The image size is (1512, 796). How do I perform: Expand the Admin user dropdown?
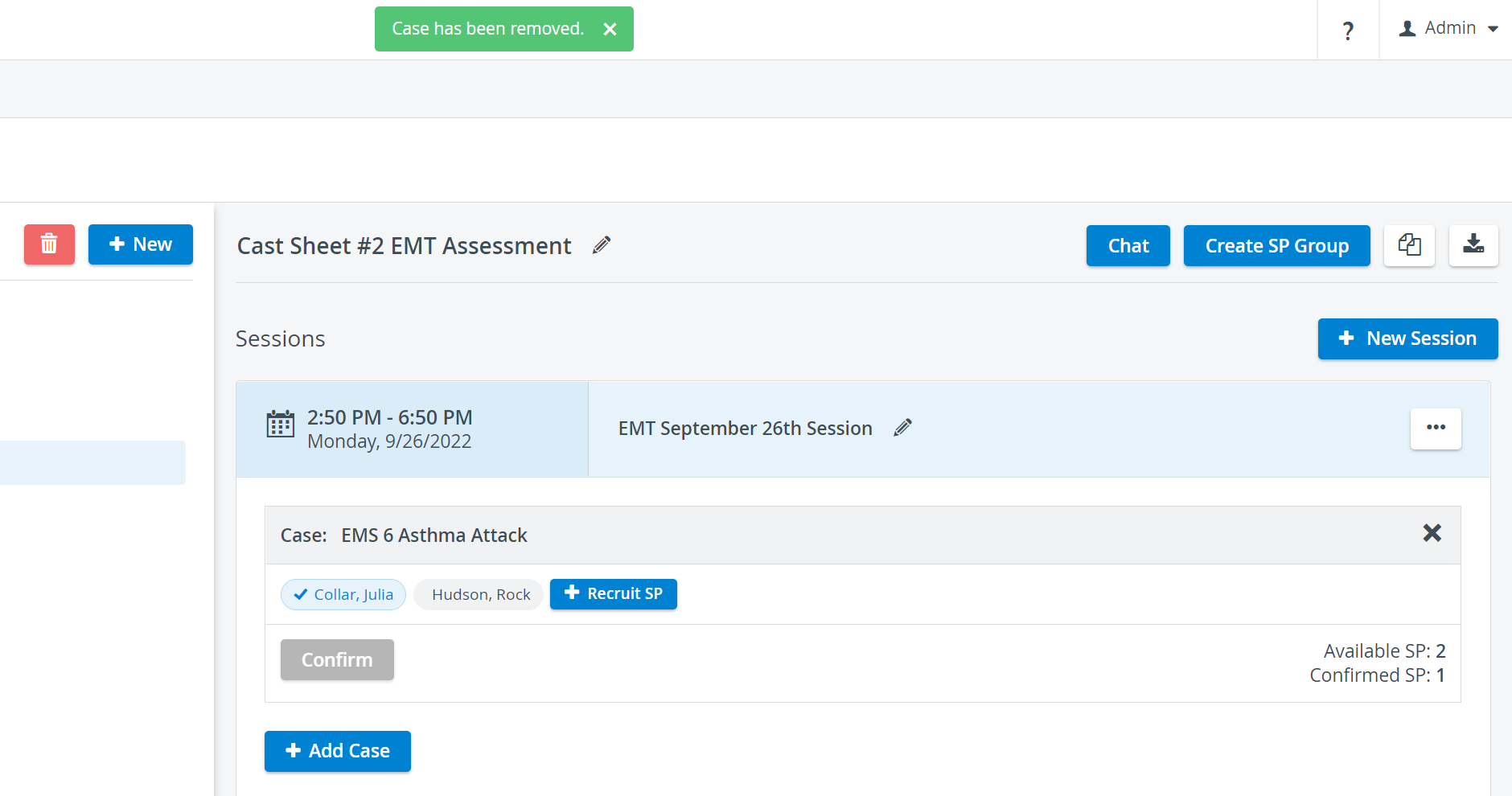click(1448, 28)
